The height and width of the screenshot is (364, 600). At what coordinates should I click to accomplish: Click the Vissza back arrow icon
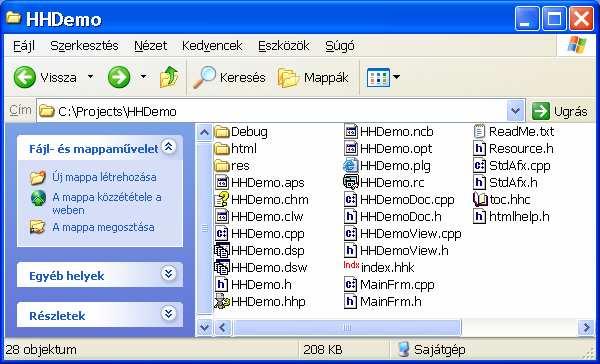click(24, 77)
